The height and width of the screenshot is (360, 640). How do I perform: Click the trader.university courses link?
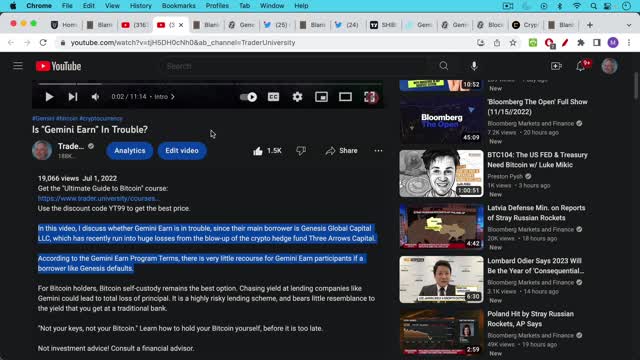98,198
